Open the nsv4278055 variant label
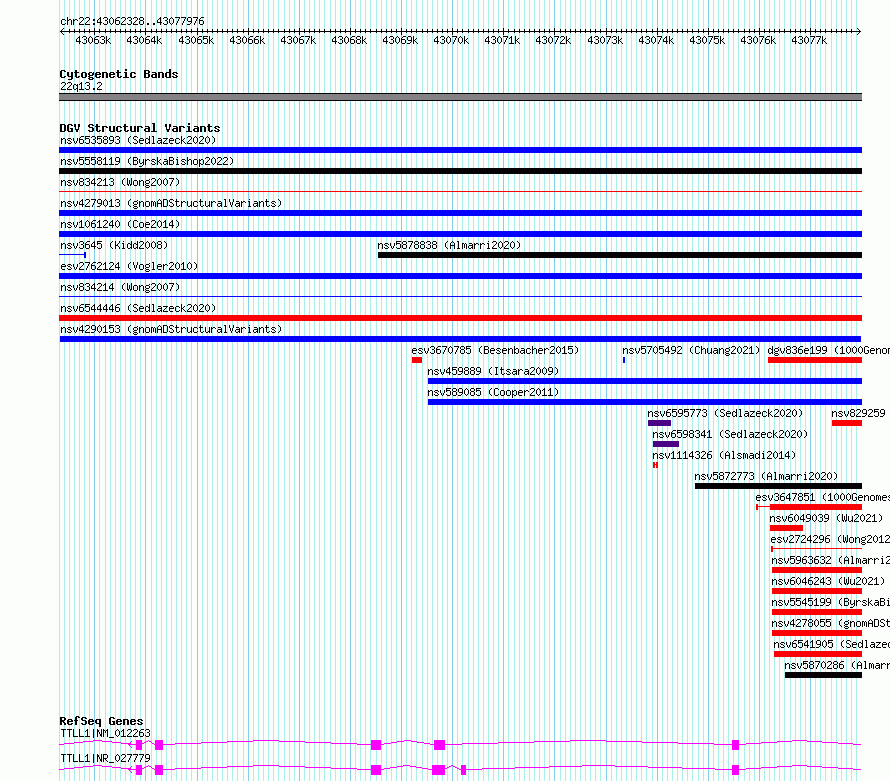 830,623
